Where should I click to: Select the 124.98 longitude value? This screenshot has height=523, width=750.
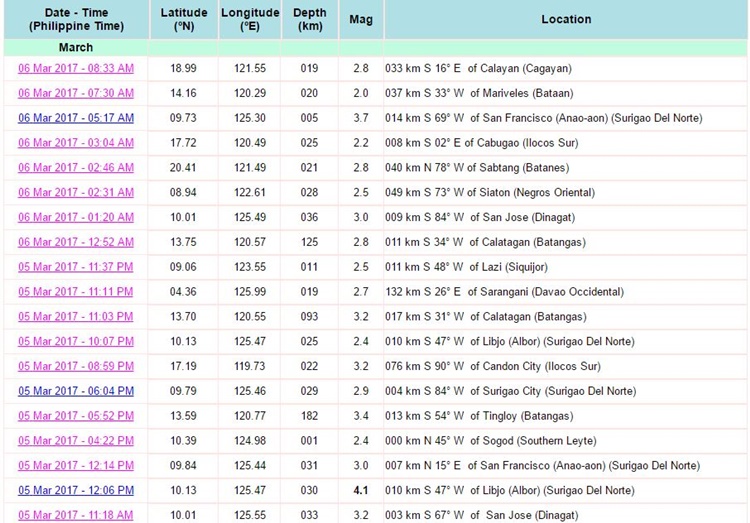250,441
